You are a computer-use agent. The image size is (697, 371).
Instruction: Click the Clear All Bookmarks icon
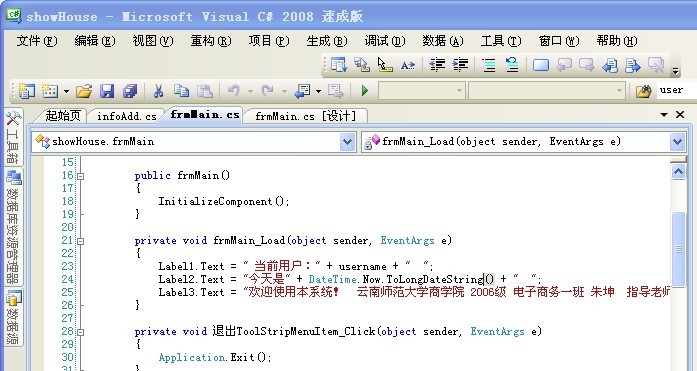(x=656, y=65)
